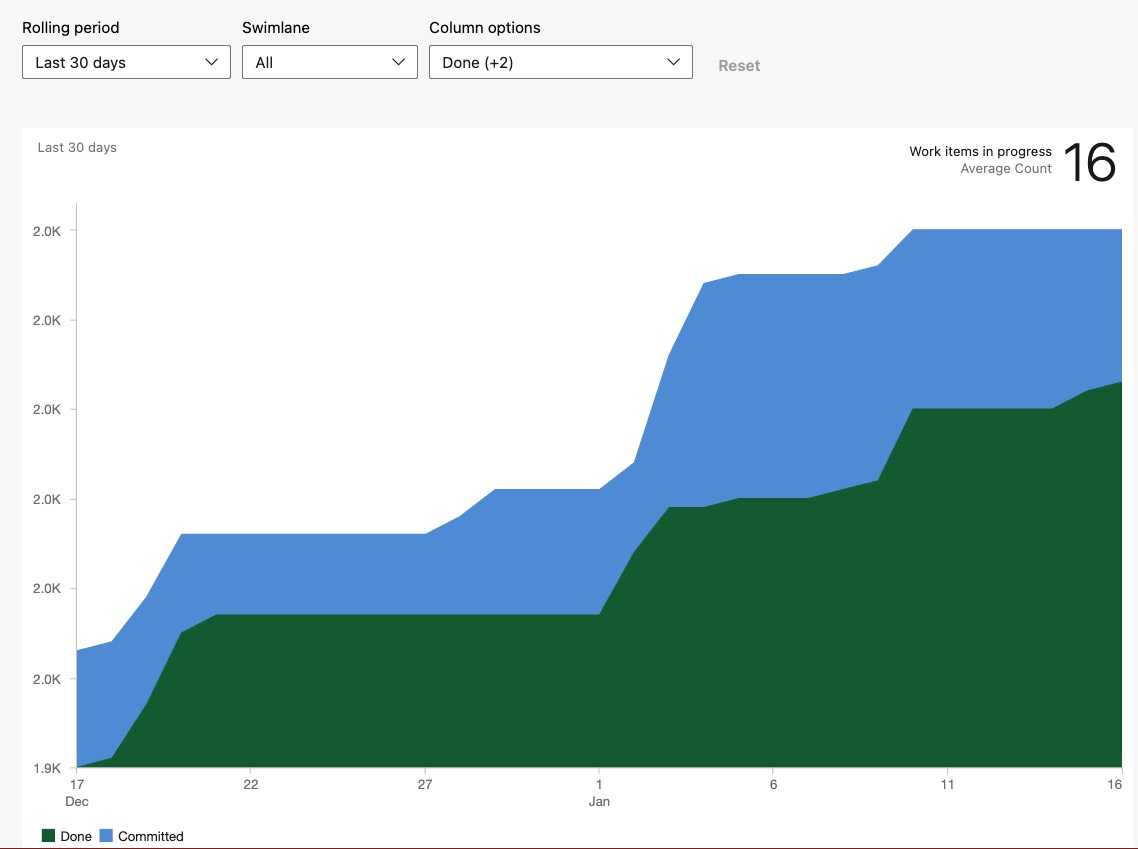Screen dimensions: 1138x849
Task: Click the 22 x-axis date label
Action: (251, 784)
